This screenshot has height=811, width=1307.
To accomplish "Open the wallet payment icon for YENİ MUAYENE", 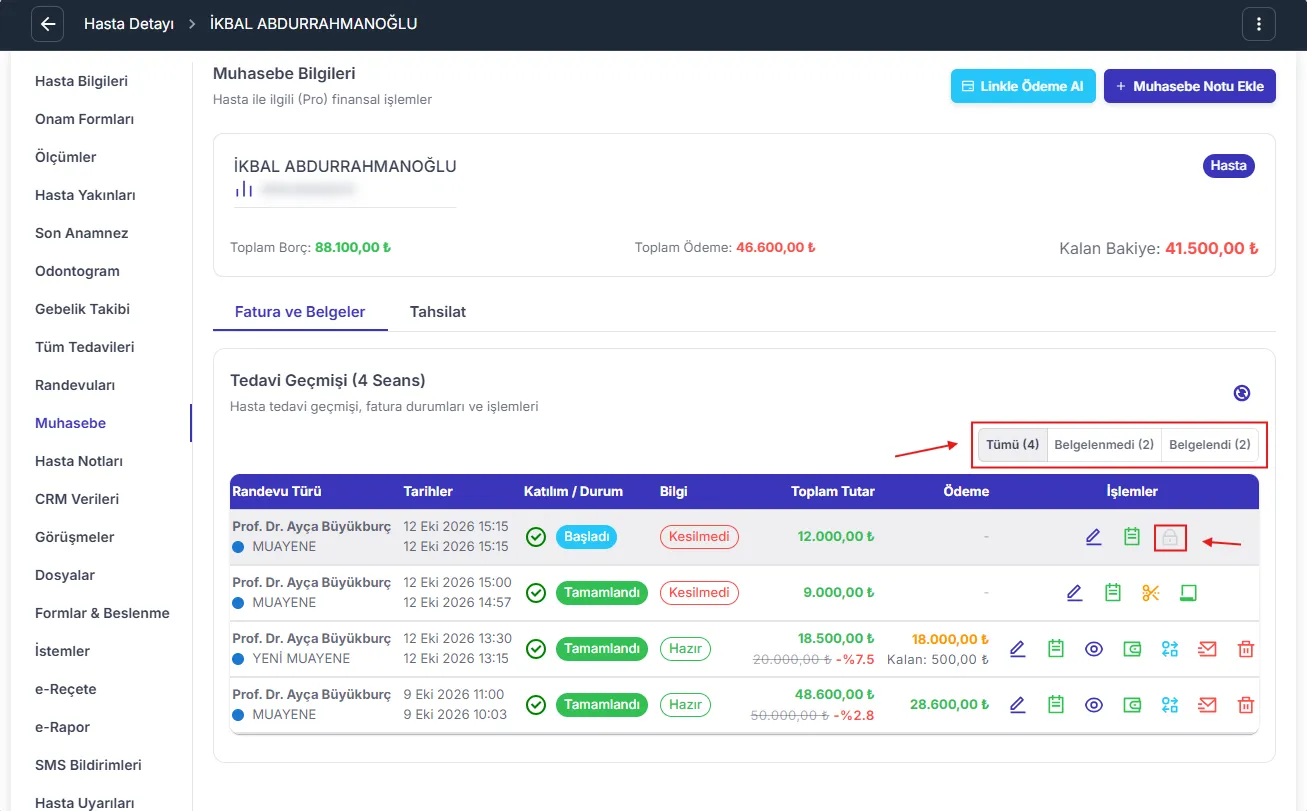I will [x=1132, y=649].
